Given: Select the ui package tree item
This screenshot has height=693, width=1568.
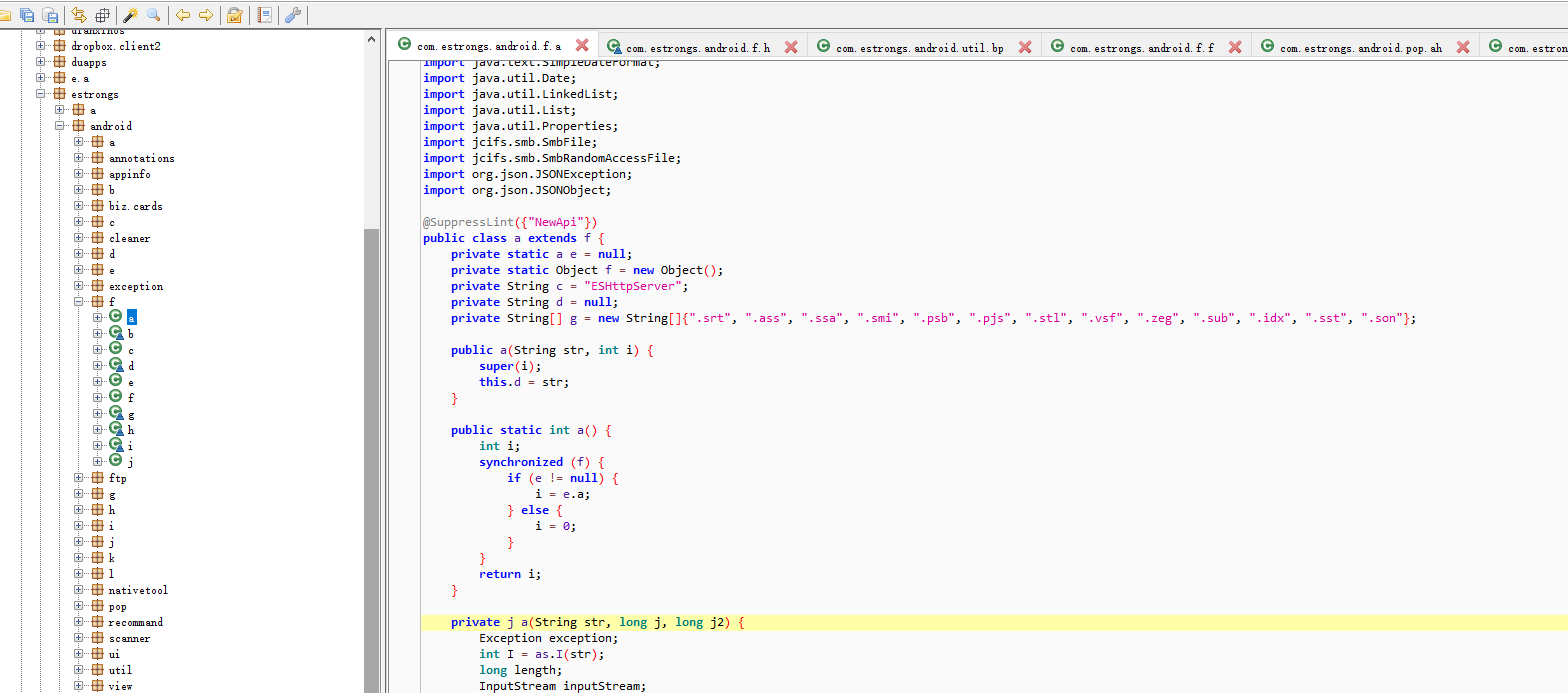Looking at the screenshot, I should tap(114, 654).
